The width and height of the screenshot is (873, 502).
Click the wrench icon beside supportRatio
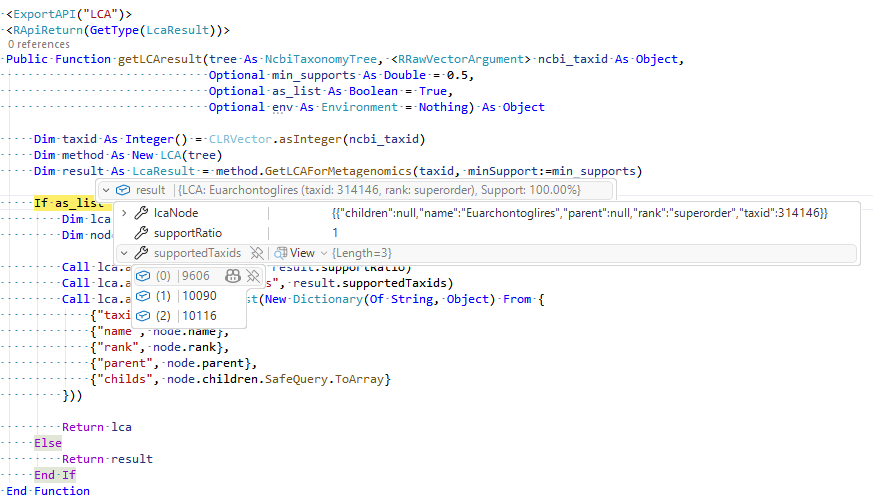coord(141,233)
